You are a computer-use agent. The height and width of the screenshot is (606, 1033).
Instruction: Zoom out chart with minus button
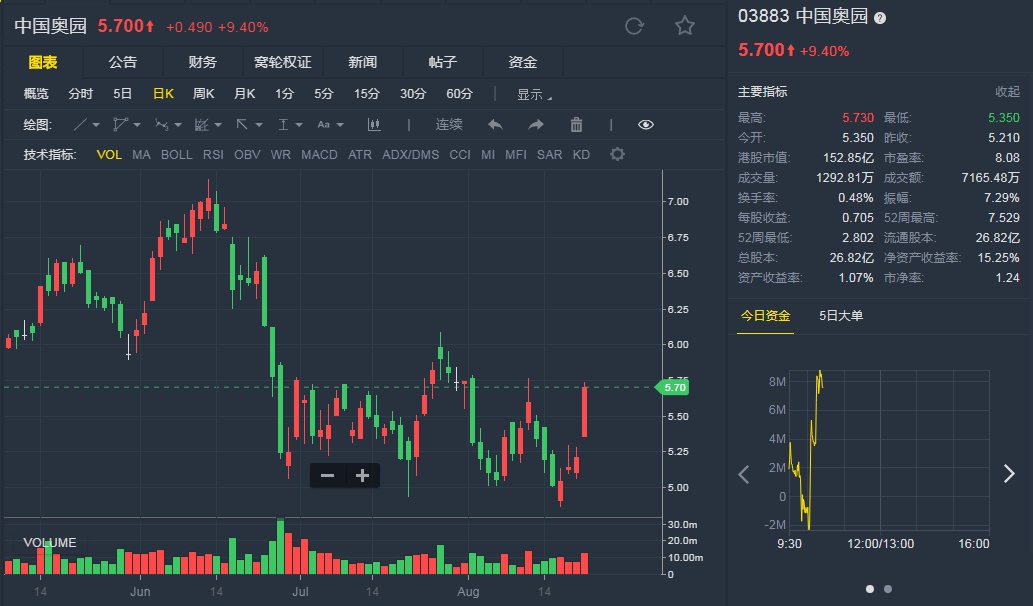click(x=327, y=476)
